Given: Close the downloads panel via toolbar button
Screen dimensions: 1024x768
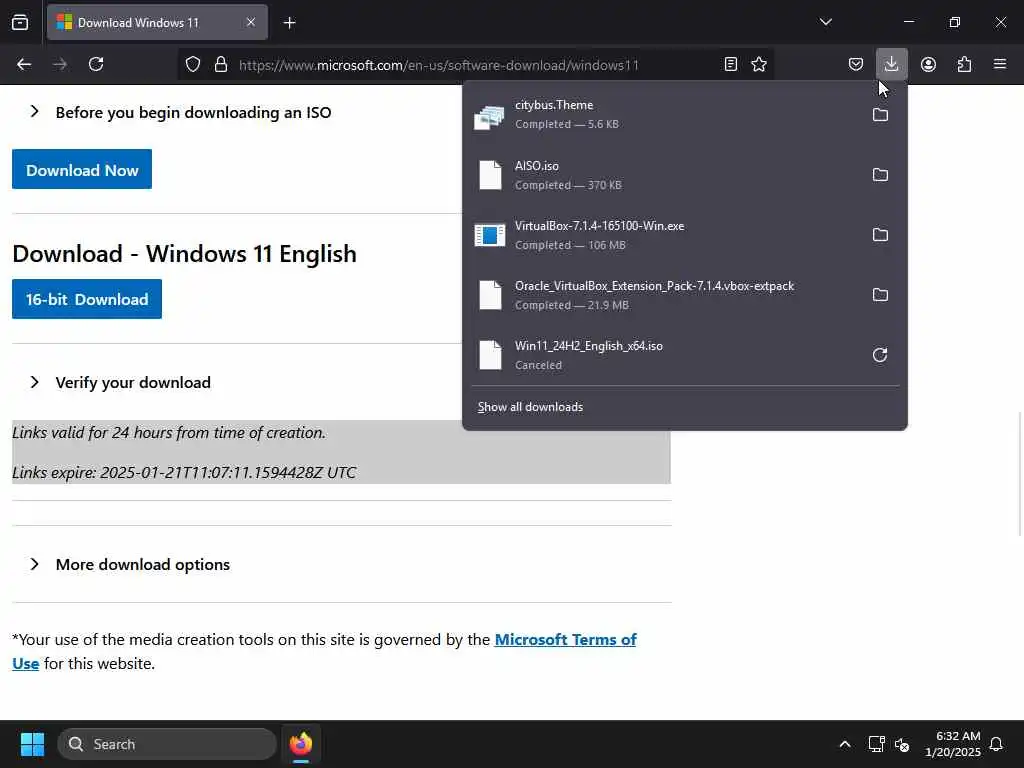Looking at the screenshot, I should pyautogui.click(x=891, y=64).
